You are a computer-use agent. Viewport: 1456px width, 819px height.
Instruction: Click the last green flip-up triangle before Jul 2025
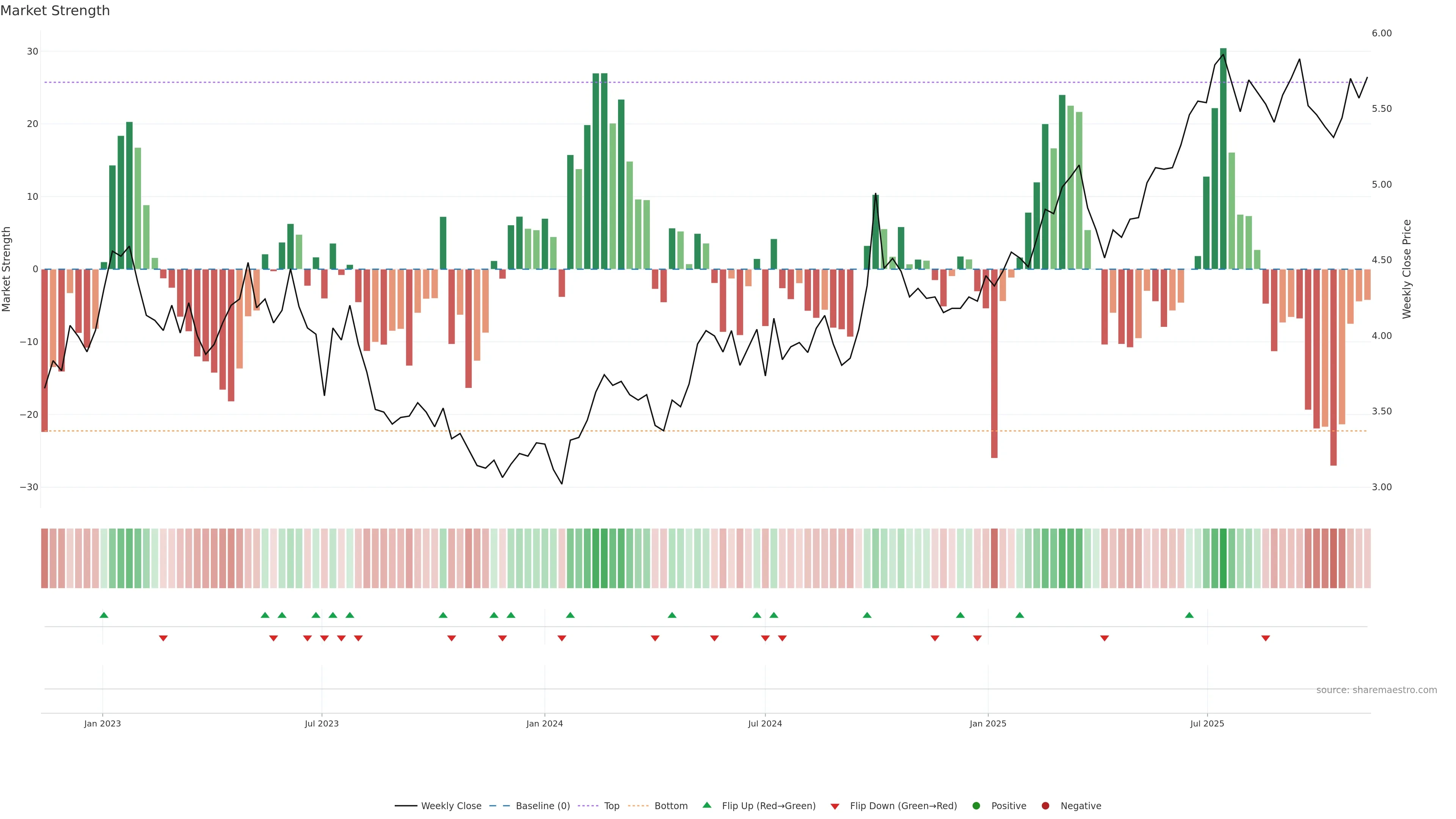[1189, 615]
